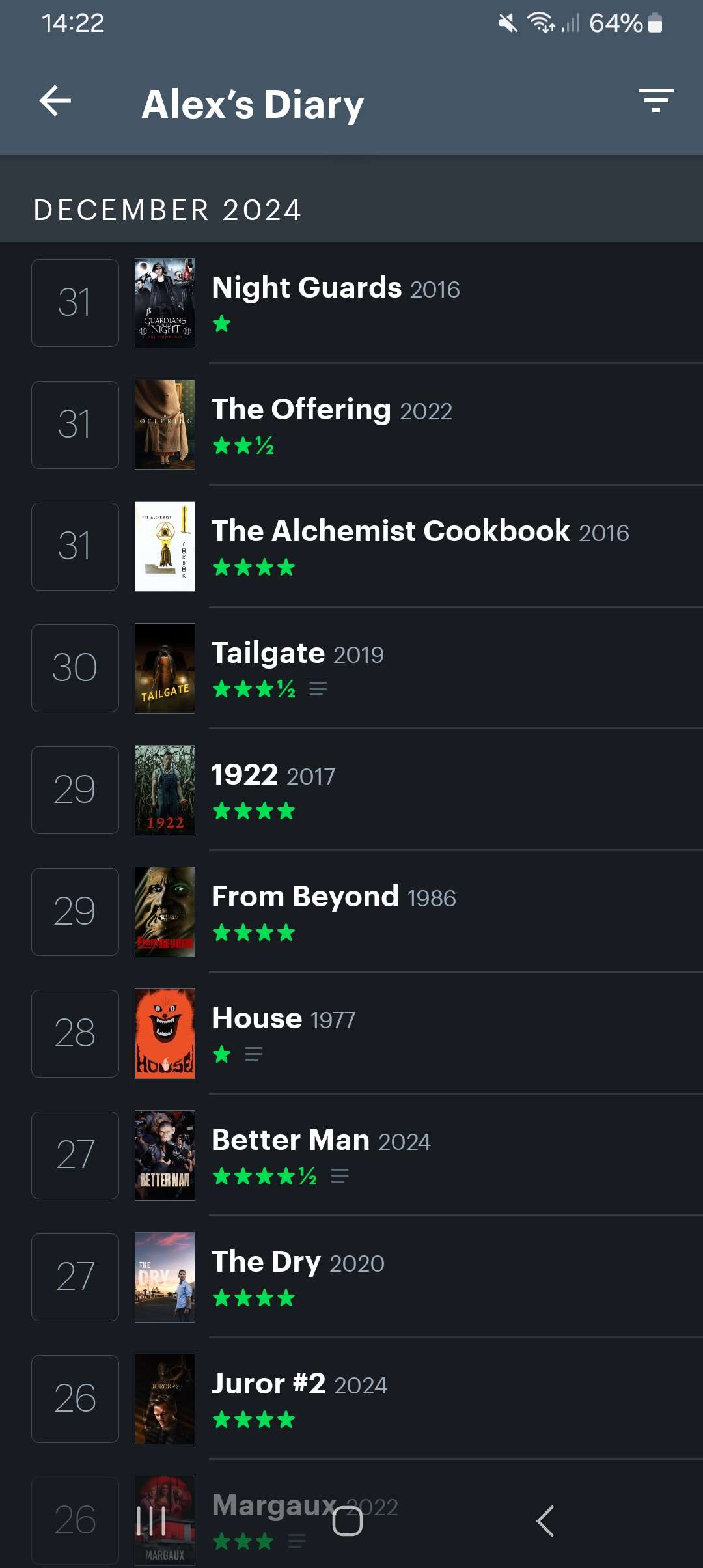Open The Offering poster thumbnail
The image size is (703, 1568).
coord(165,425)
